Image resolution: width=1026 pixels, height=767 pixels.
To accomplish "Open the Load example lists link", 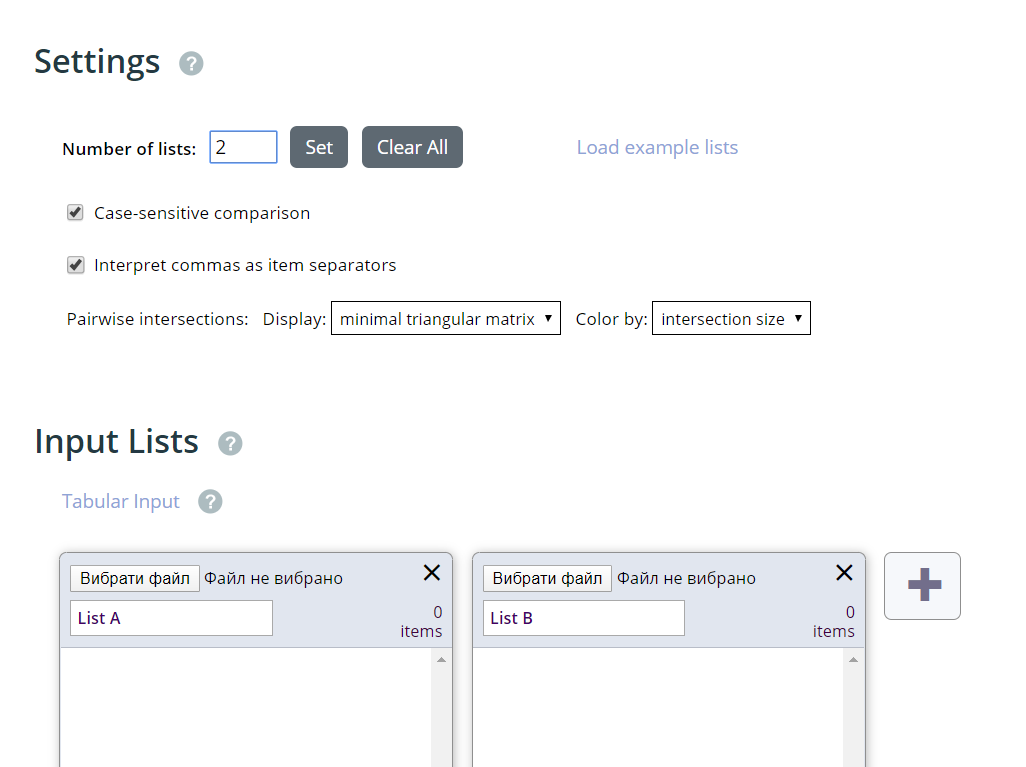I will [x=657, y=148].
